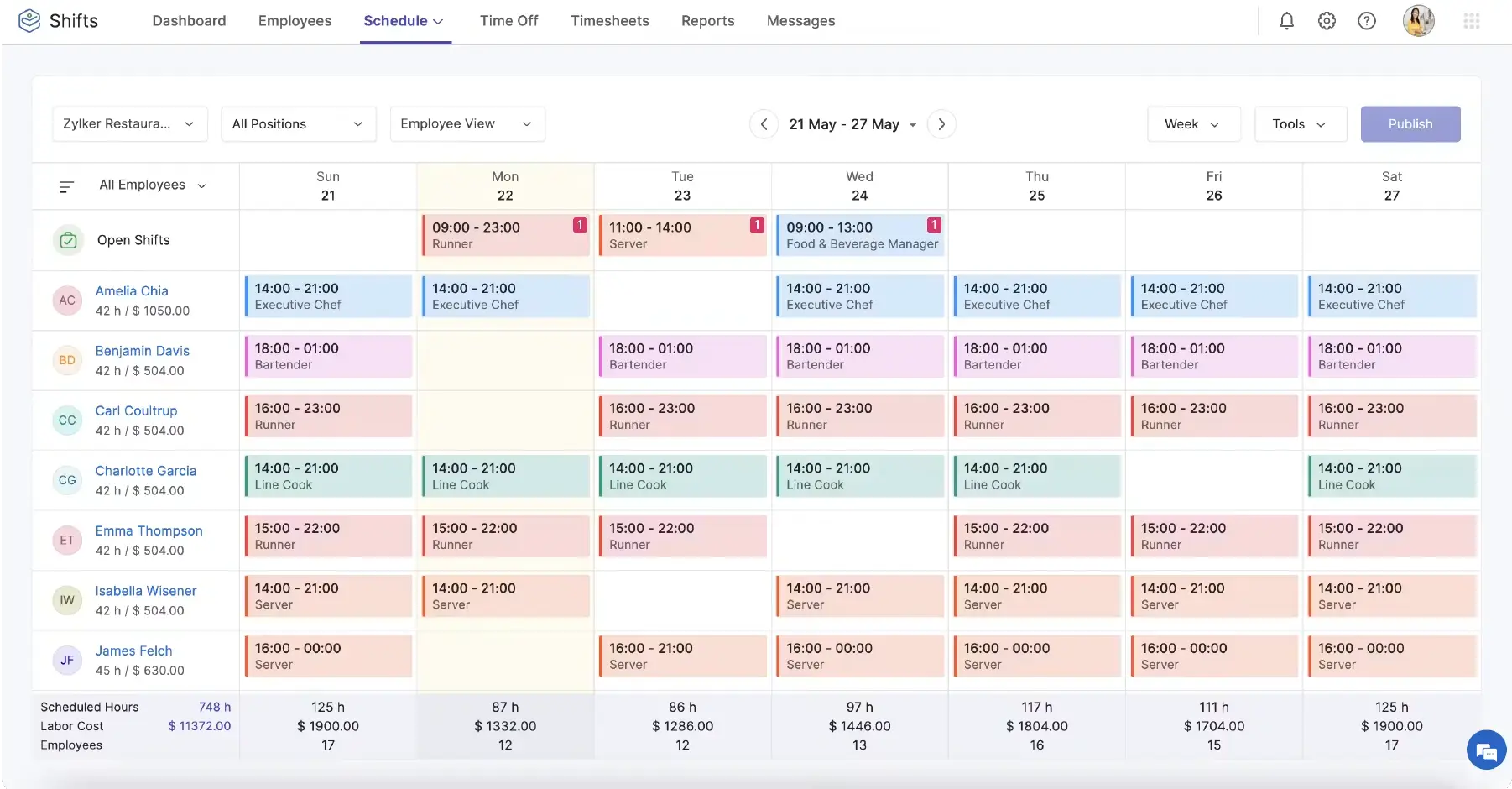Click Benjamin Davis's BD avatar
Viewport: 1512px width, 789px height.
[x=67, y=360]
